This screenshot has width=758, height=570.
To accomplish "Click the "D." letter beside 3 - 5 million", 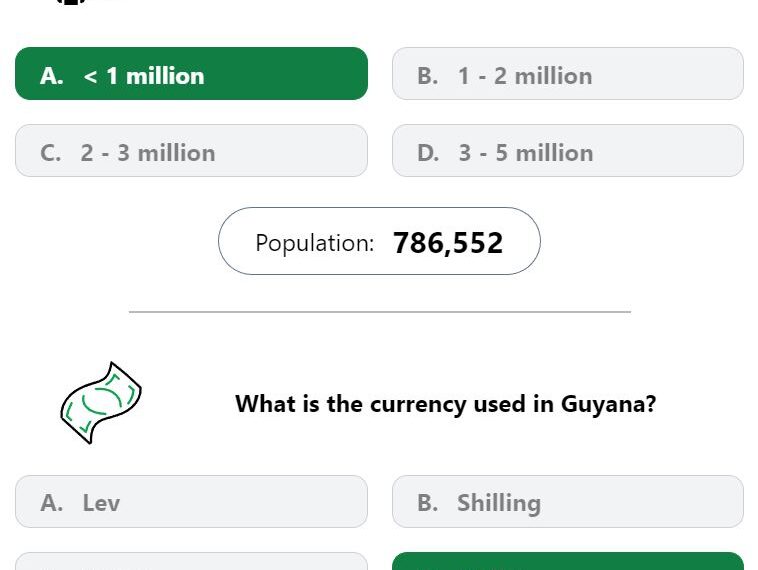I will (x=428, y=153).
